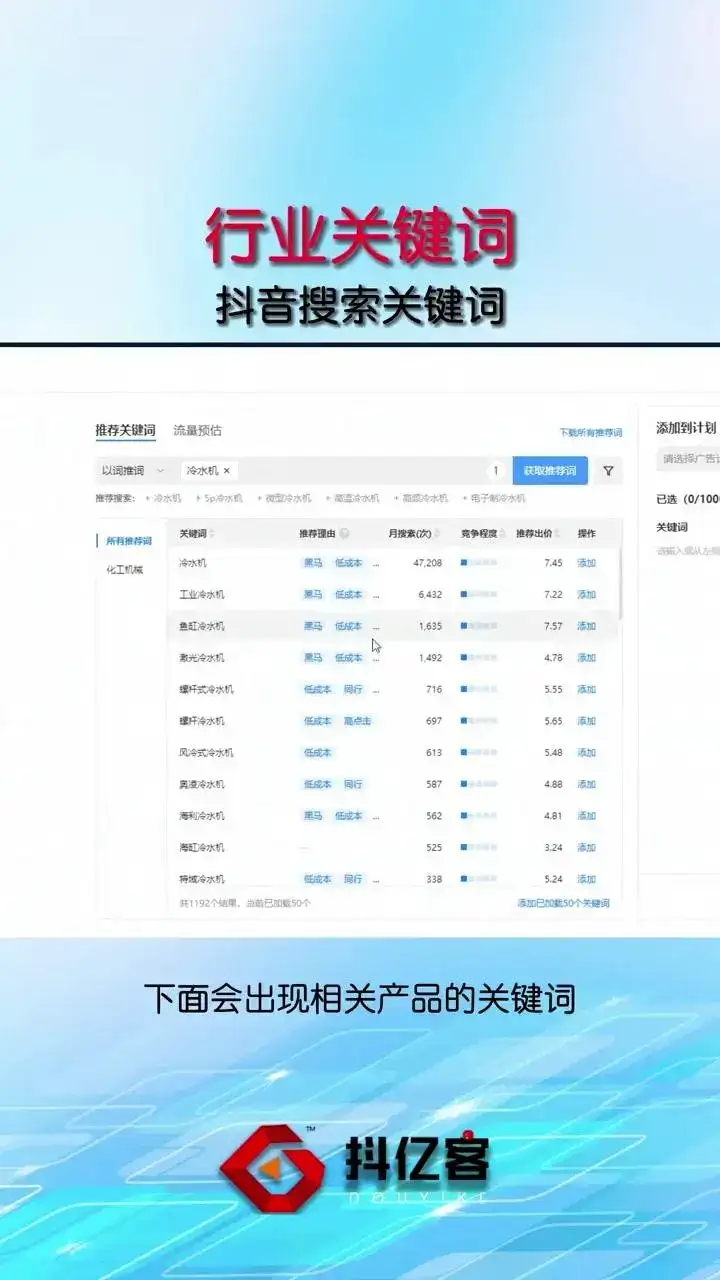Image resolution: width=720 pixels, height=1280 pixels.
Task: Focus the 关键词 text area in 添加到计划
Action: [688, 551]
